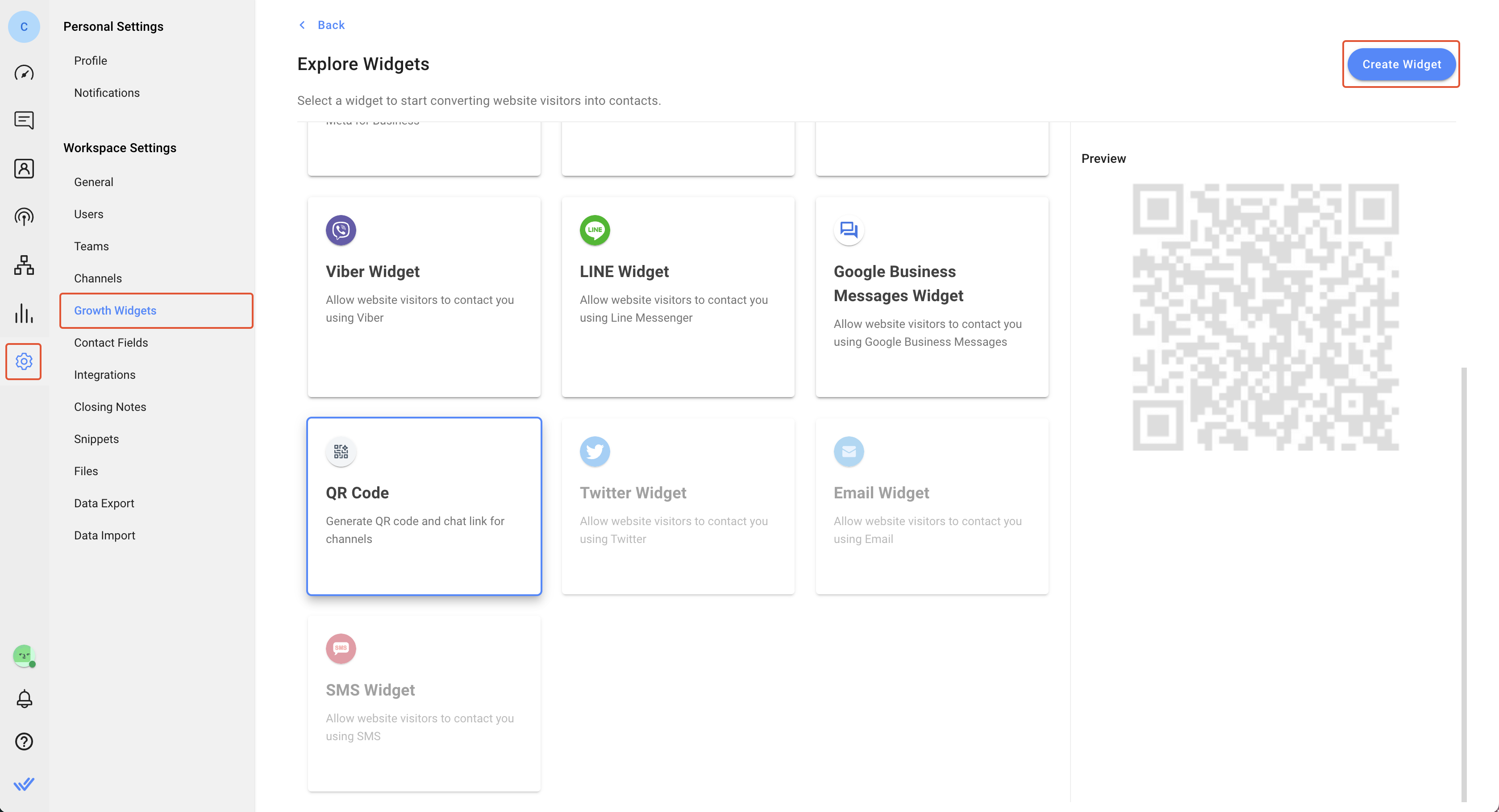Click the Email envelope icon
The height and width of the screenshot is (812, 1499).
click(x=849, y=452)
